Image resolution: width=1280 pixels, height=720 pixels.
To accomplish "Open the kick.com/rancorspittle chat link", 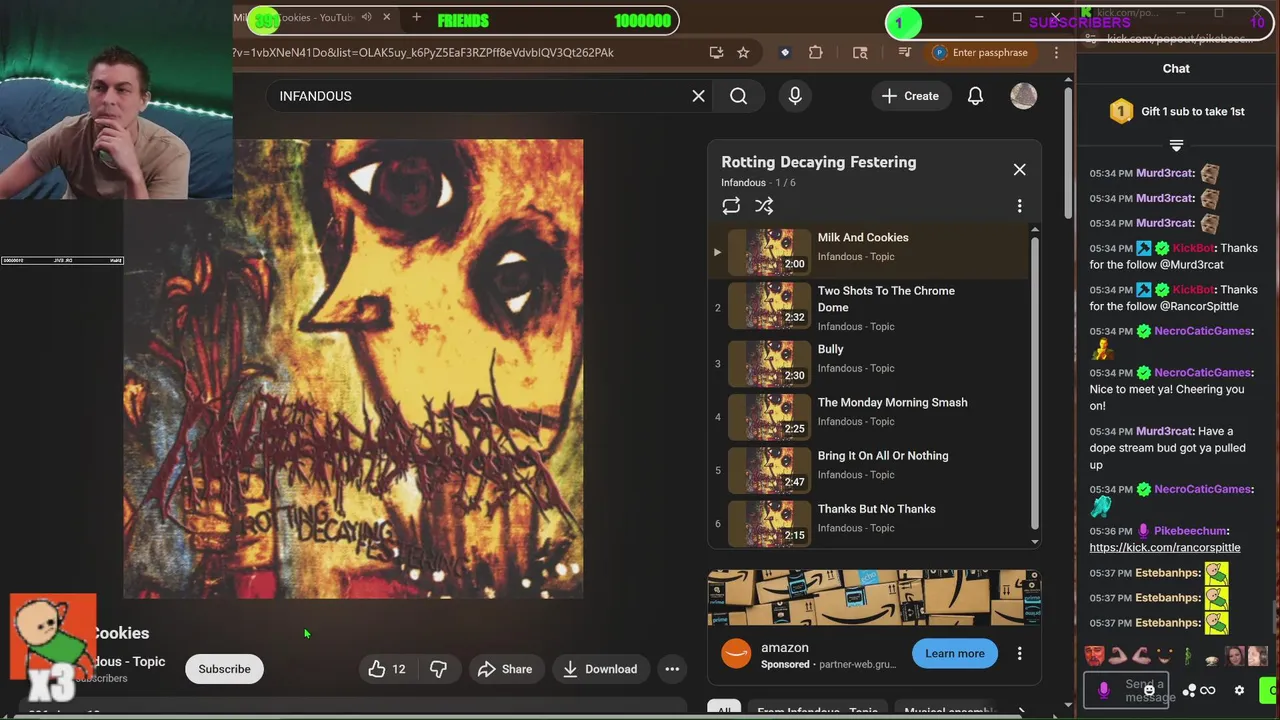I will coord(1164,547).
